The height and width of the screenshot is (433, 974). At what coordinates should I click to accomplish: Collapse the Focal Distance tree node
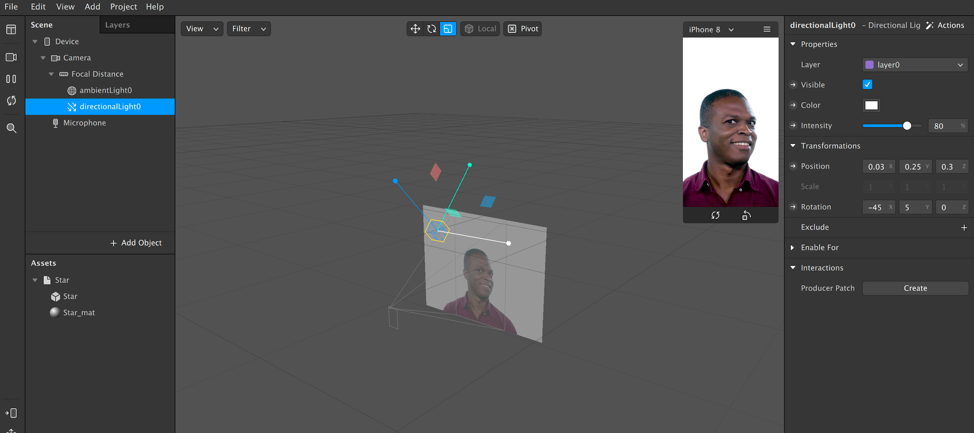point(51,74)
